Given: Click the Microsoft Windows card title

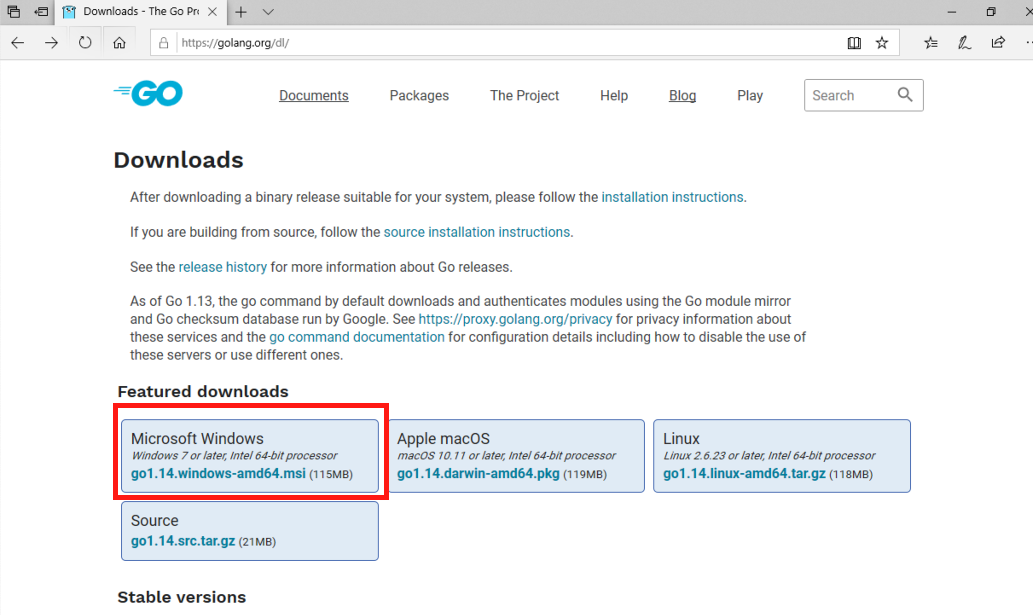Looking at the screenshot, I should click(x=197, y=439).
